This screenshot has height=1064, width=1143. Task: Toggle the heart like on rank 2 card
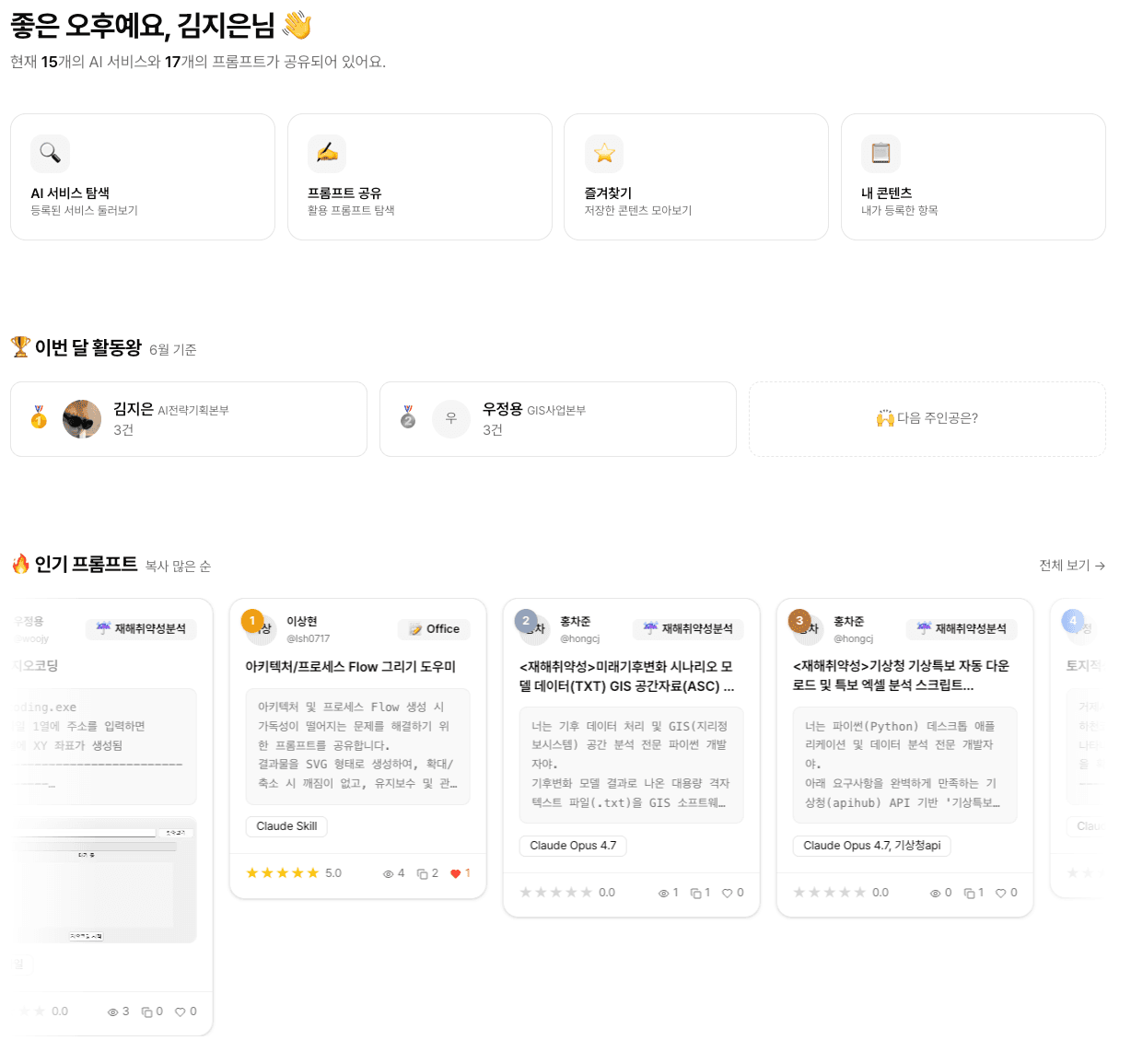point(727,894)
